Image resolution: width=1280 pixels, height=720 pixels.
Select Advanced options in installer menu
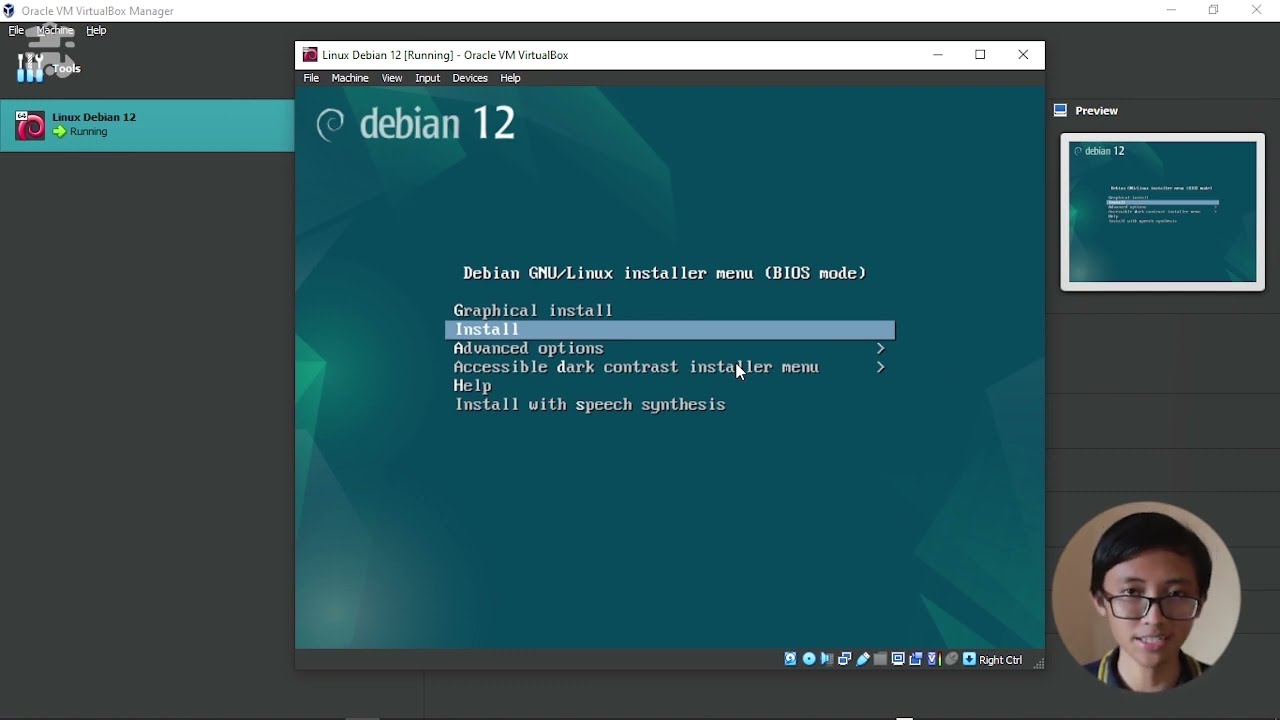[x=528, y=348]
